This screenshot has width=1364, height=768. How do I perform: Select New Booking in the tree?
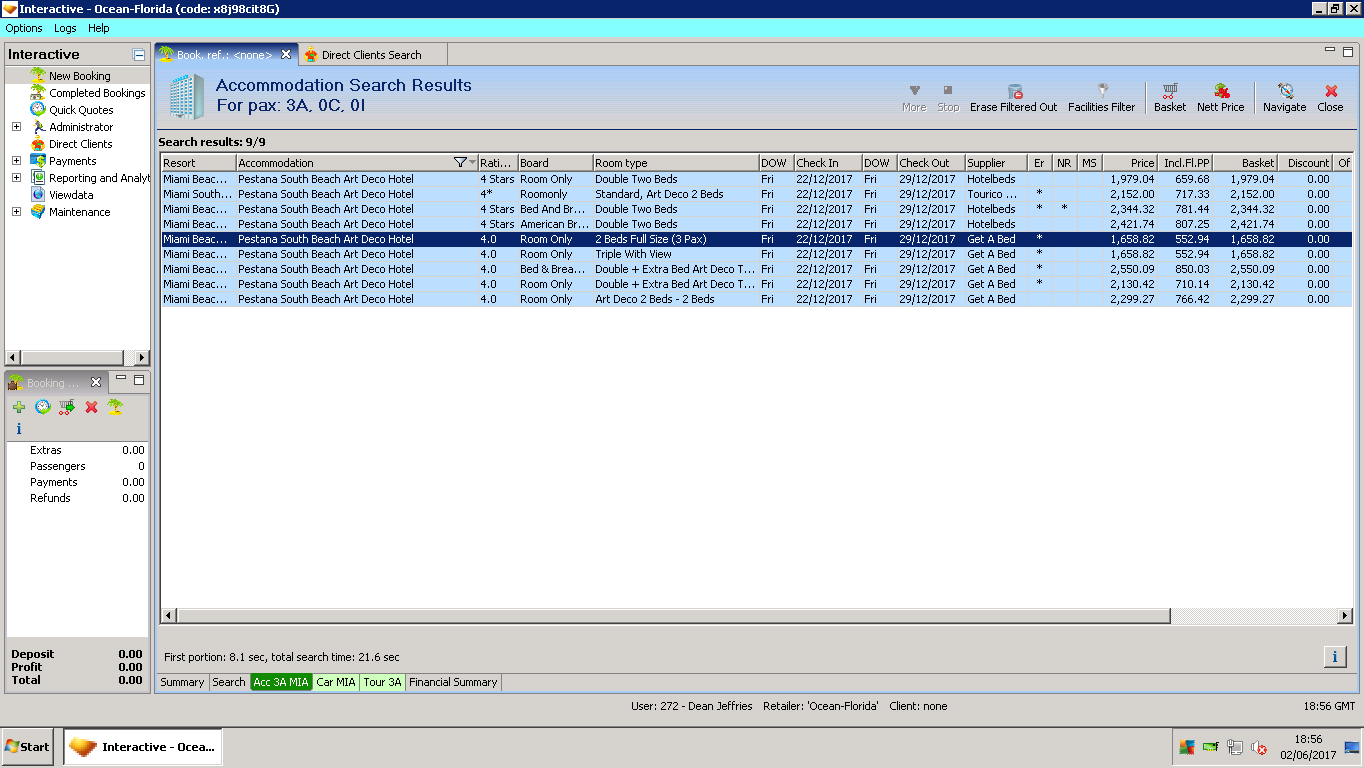click(x=80, y=76)
